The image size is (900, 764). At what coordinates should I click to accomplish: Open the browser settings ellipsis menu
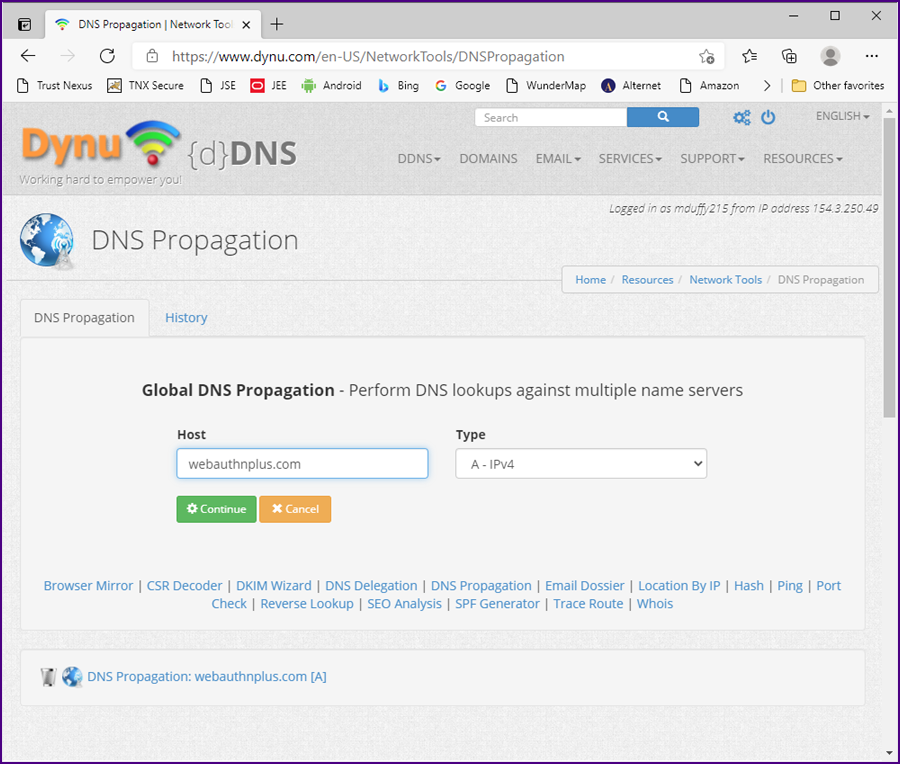point(872,56)
